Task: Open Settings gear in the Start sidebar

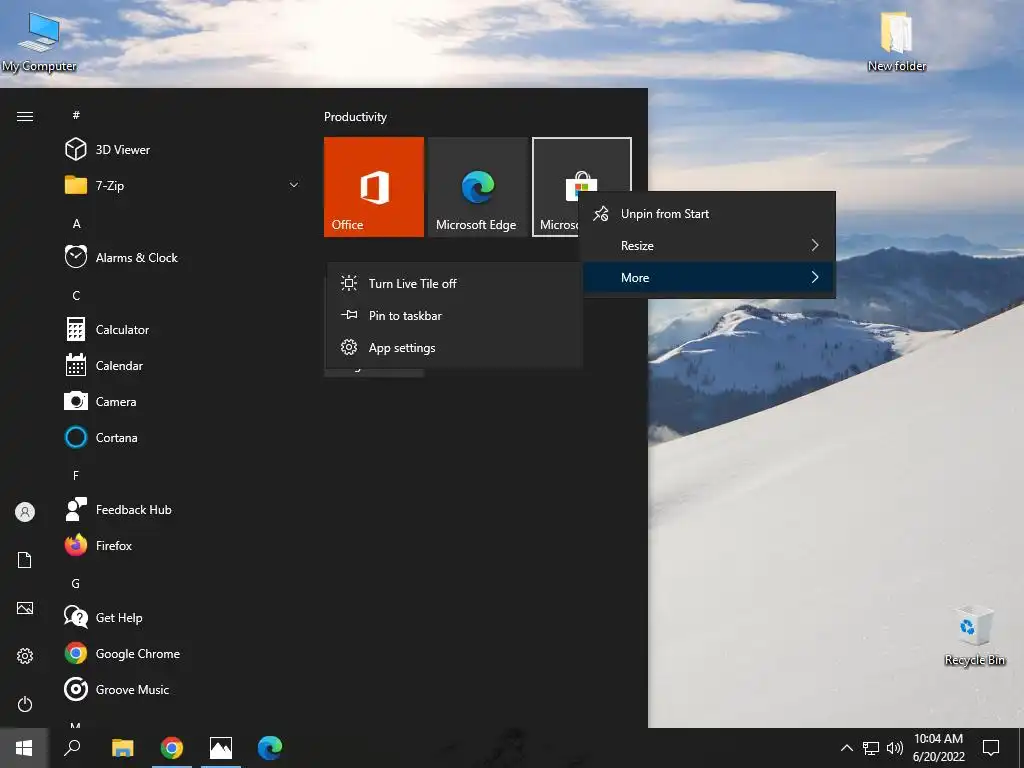Action: point(25,656)
